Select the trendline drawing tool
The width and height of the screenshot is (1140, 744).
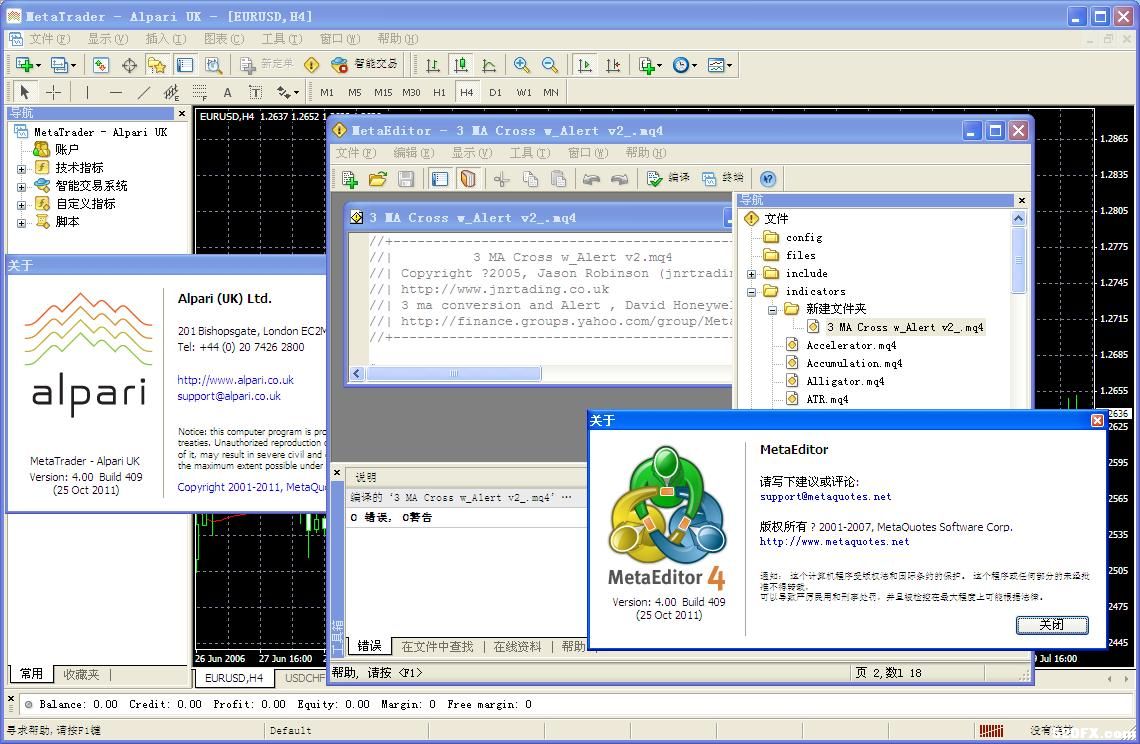[143, 92]
